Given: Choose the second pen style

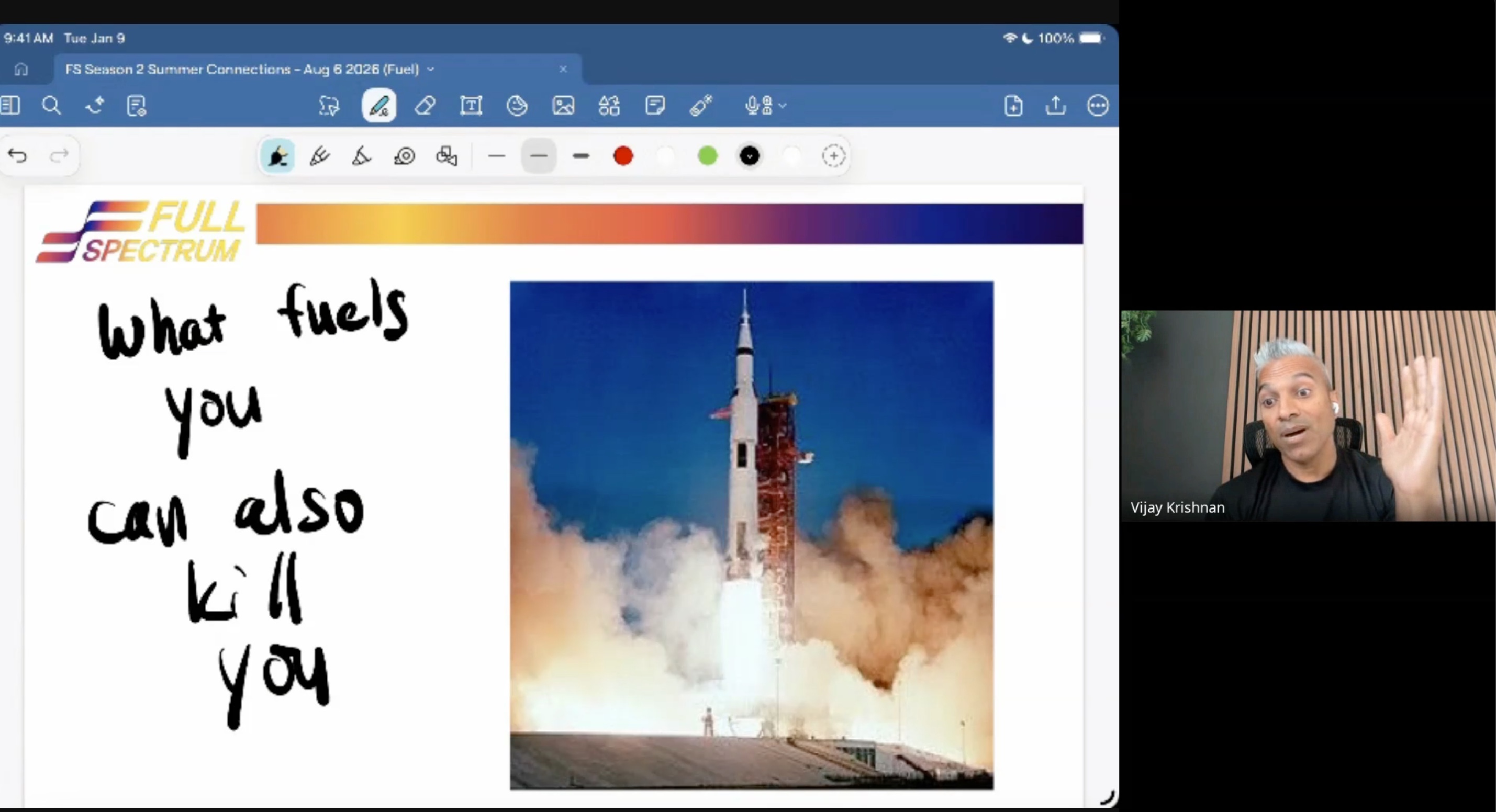Looking at the screenshot, I should pos(320,155).
